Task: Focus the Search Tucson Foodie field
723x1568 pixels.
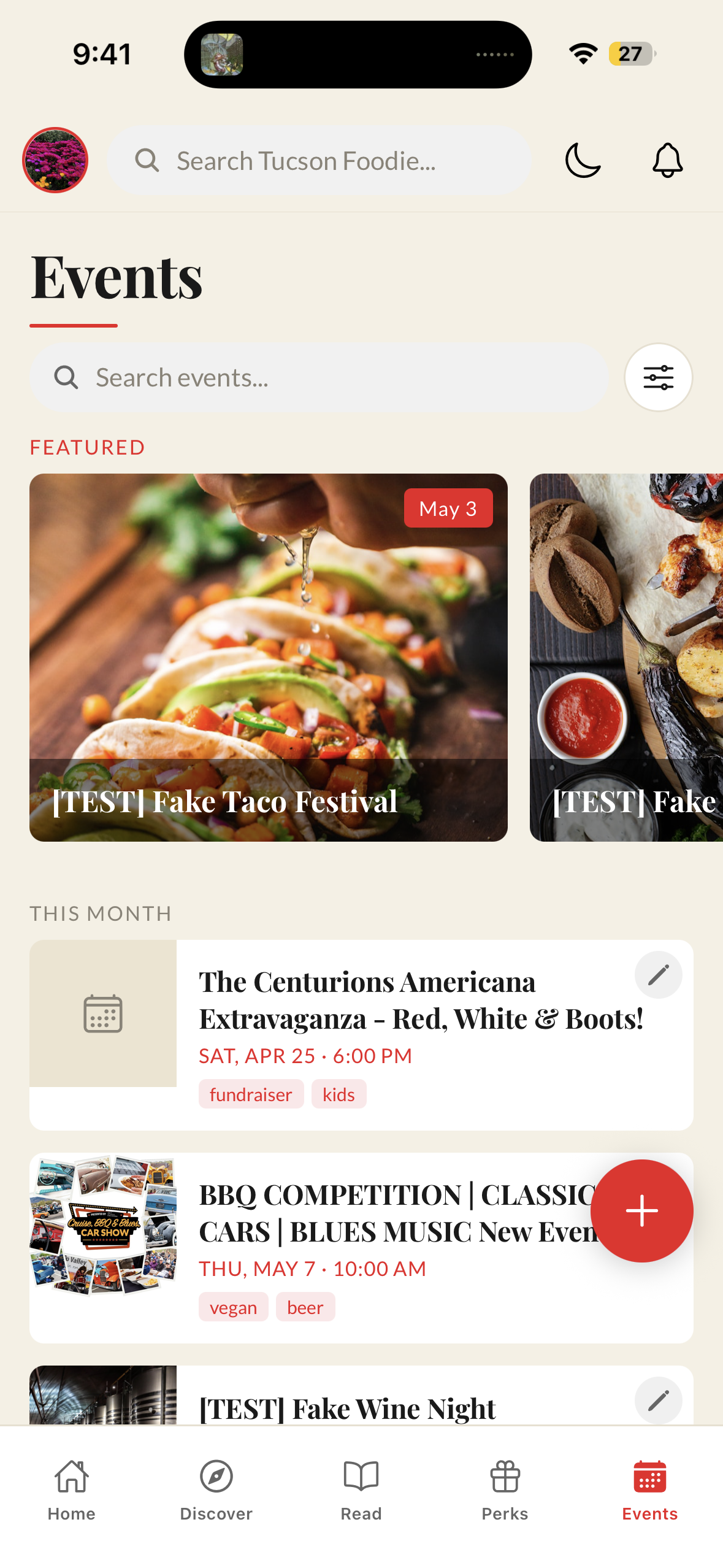Action: click(x=319, y=161)
